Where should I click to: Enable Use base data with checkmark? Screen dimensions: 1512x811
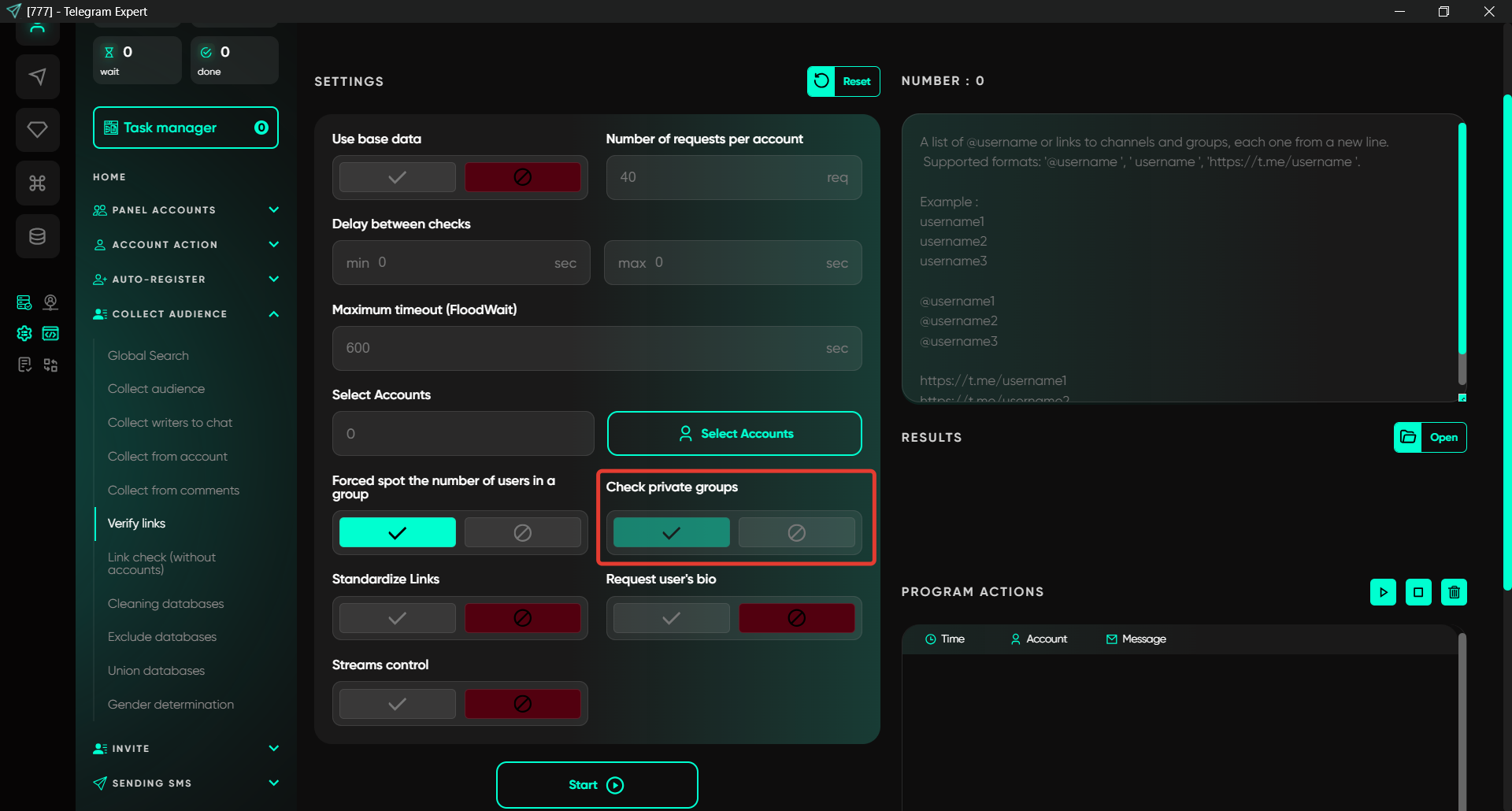coord(397,177)
